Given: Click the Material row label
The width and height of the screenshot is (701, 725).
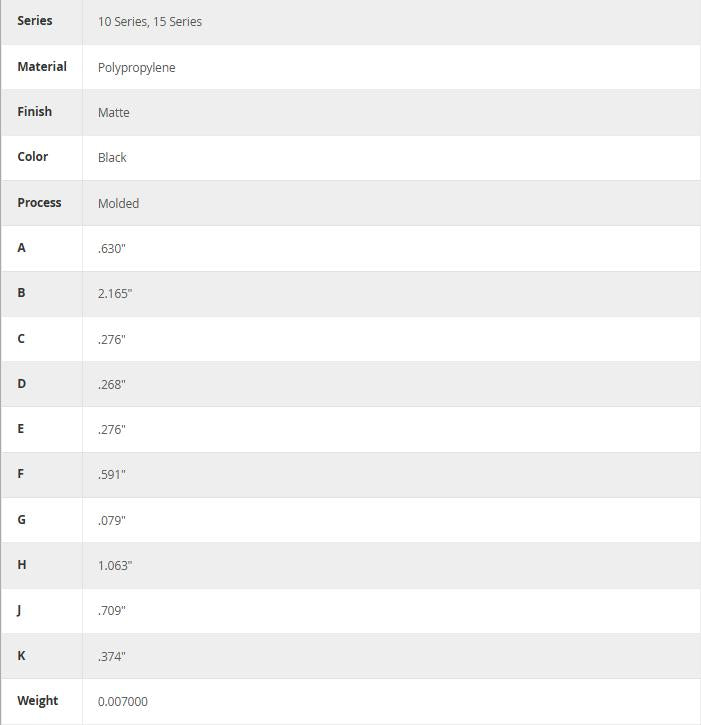Looking at the screenshot, I should 42,67.
